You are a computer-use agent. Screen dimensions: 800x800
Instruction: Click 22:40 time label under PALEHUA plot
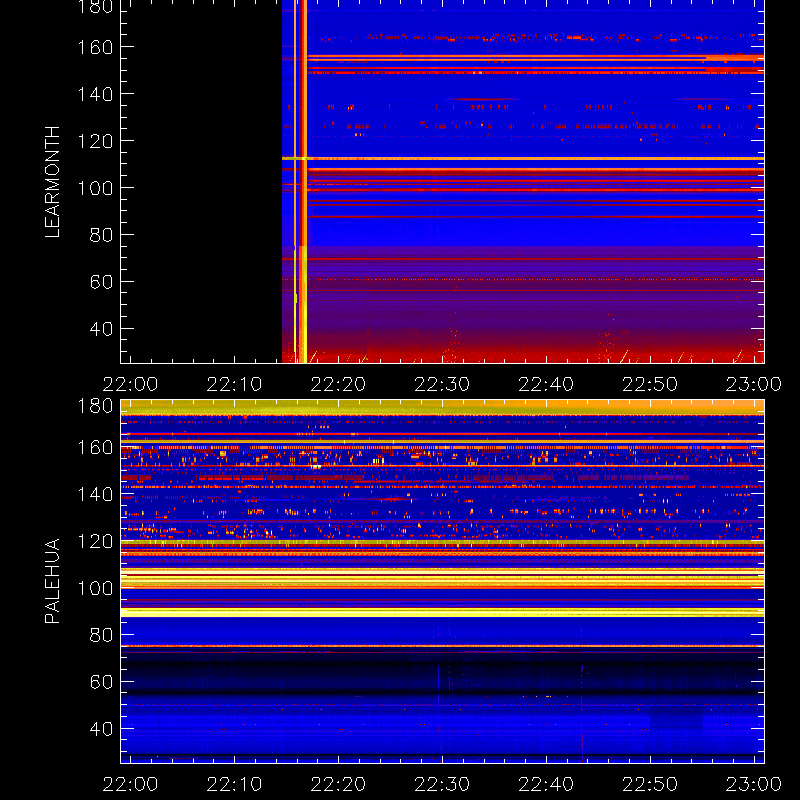pos(546,784)
